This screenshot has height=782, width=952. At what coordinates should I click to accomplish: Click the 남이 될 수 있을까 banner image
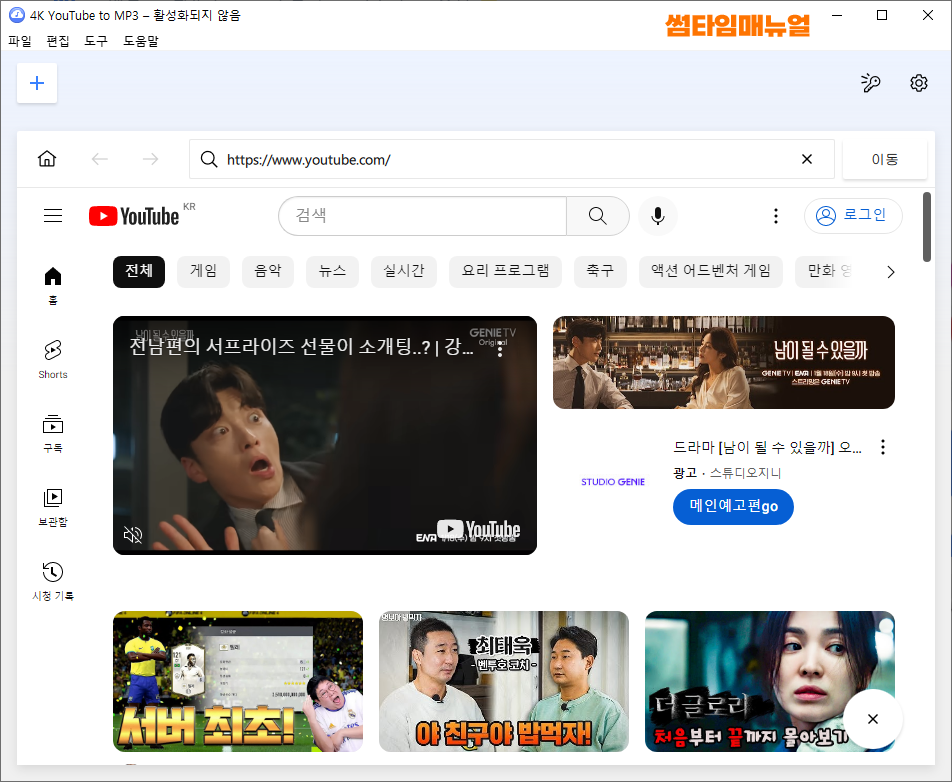point(724,362)
